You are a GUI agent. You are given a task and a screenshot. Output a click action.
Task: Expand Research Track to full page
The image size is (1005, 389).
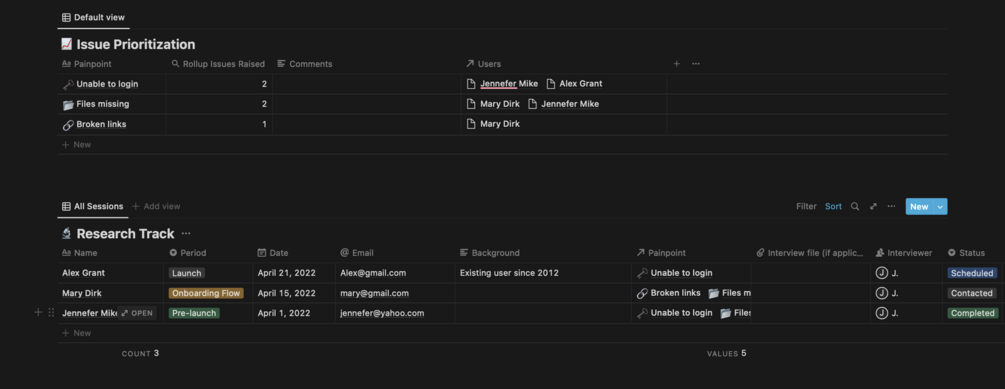coord(873,206)
